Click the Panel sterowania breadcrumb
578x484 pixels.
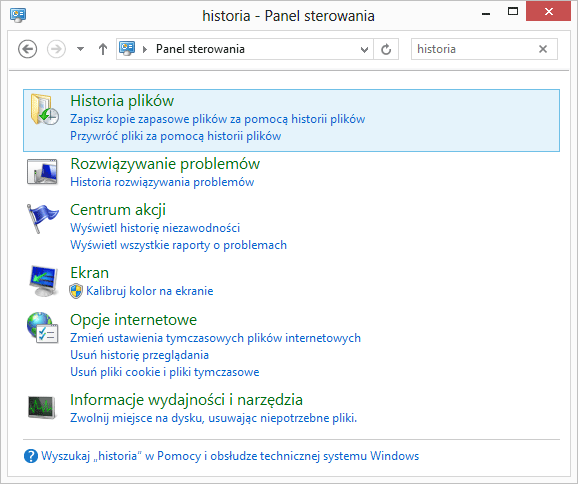point(200,49)
